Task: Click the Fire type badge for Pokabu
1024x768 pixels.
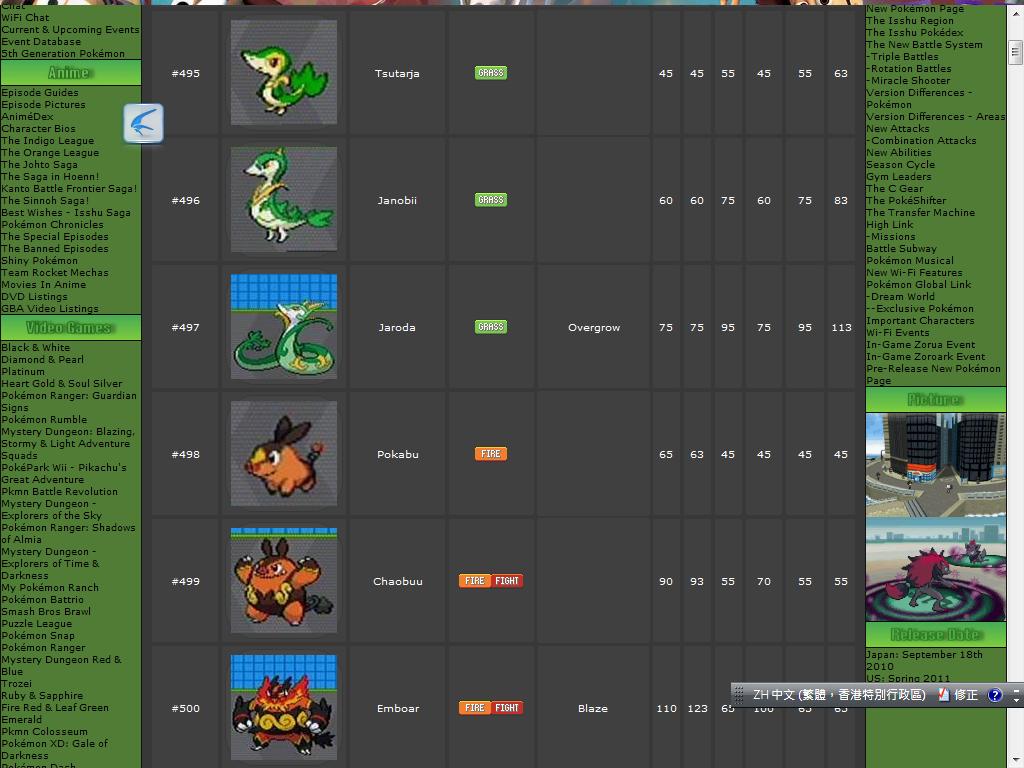Action: pyautogui.click(x=490, y=454)
